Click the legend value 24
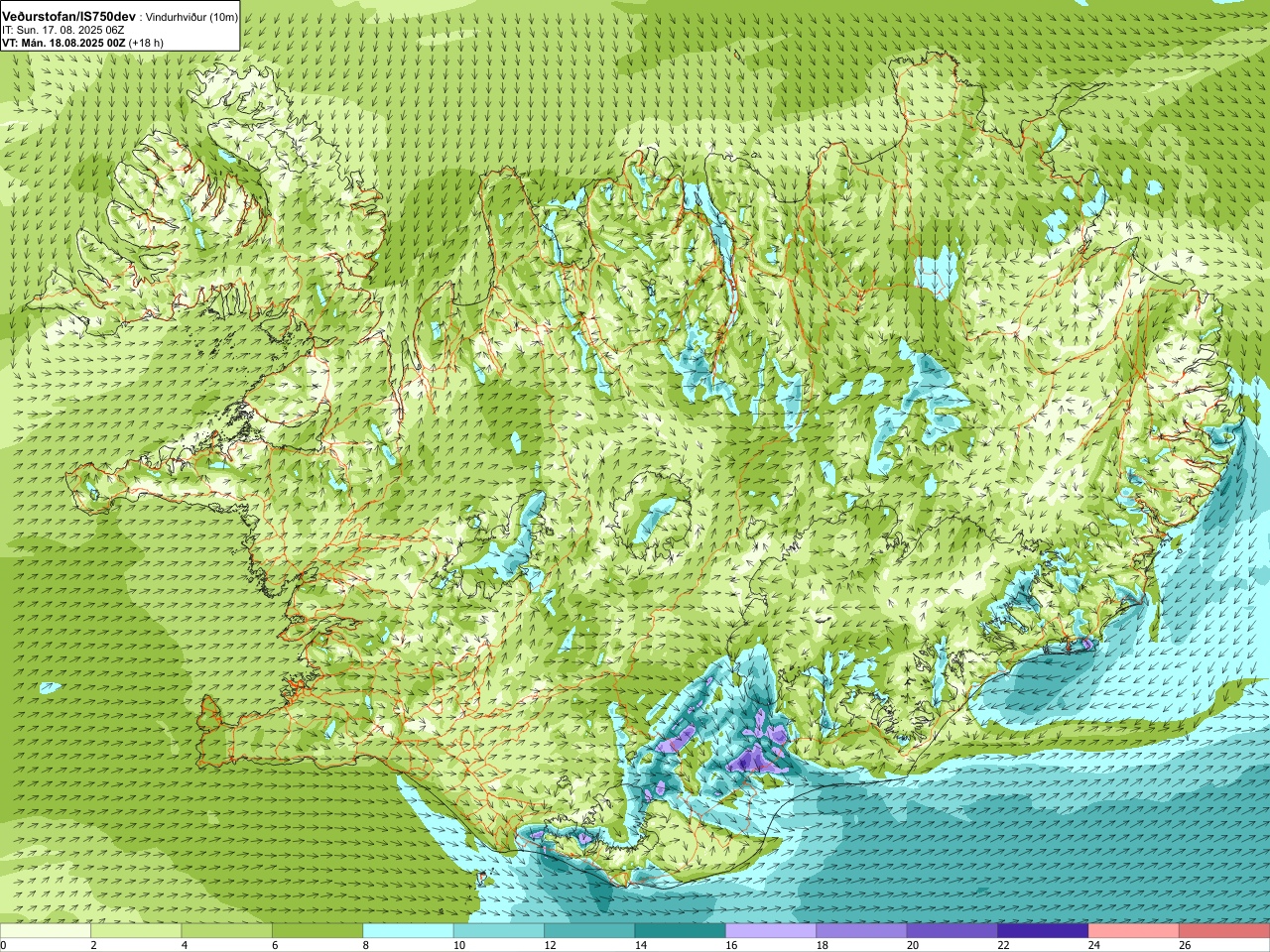 click(1094, 946)
